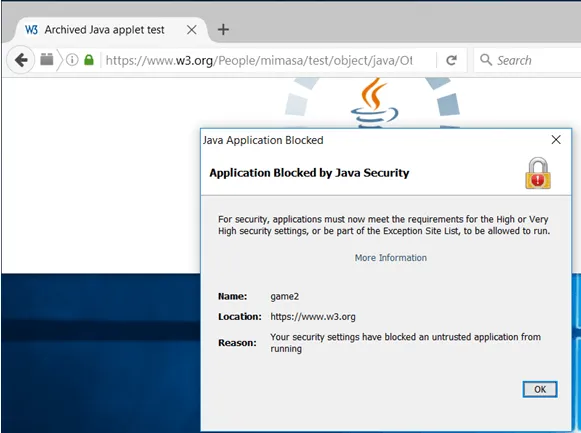The width and height of the screenshot is (581, 433).
Task: Close the Java Application Blocked dialog
Action: pyautogui.click(x=556, y=140)
